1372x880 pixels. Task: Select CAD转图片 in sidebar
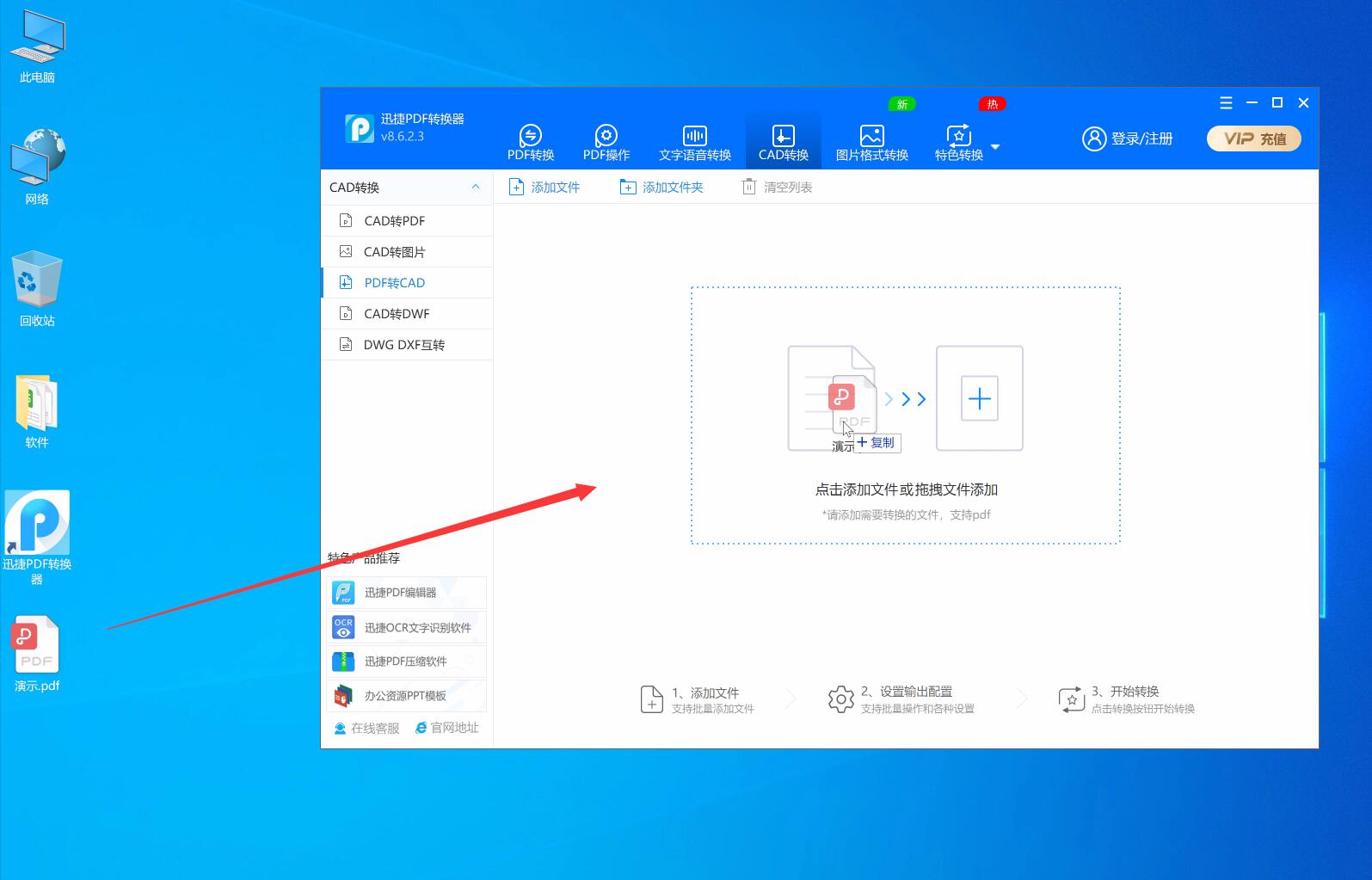407,251
